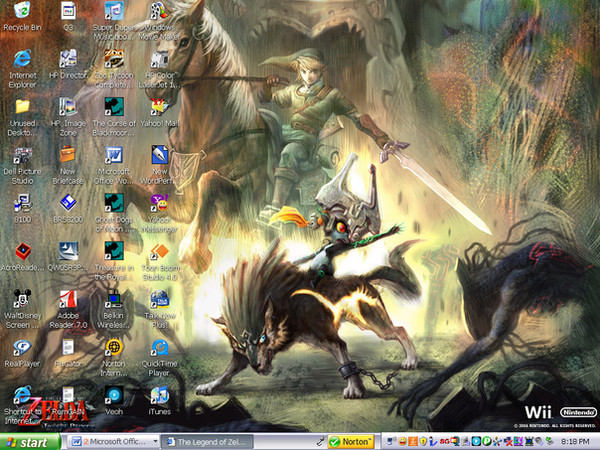This screenshot has height=450, width=600.
Task: Click the red SG tray icon
Action: (x=444, y=442)
